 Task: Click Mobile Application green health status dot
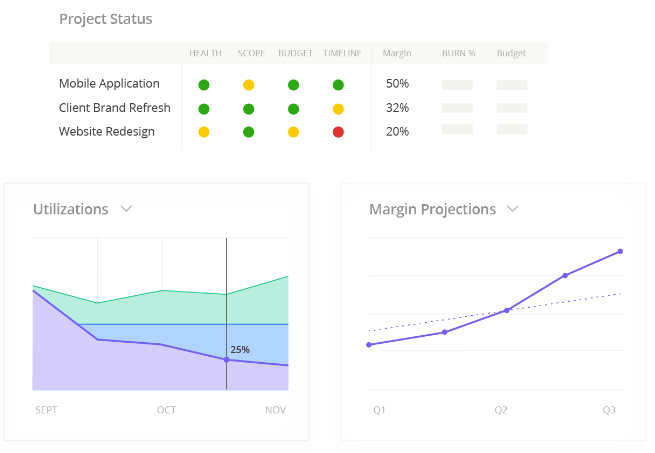pyautogui.click(x=204, y=85)
